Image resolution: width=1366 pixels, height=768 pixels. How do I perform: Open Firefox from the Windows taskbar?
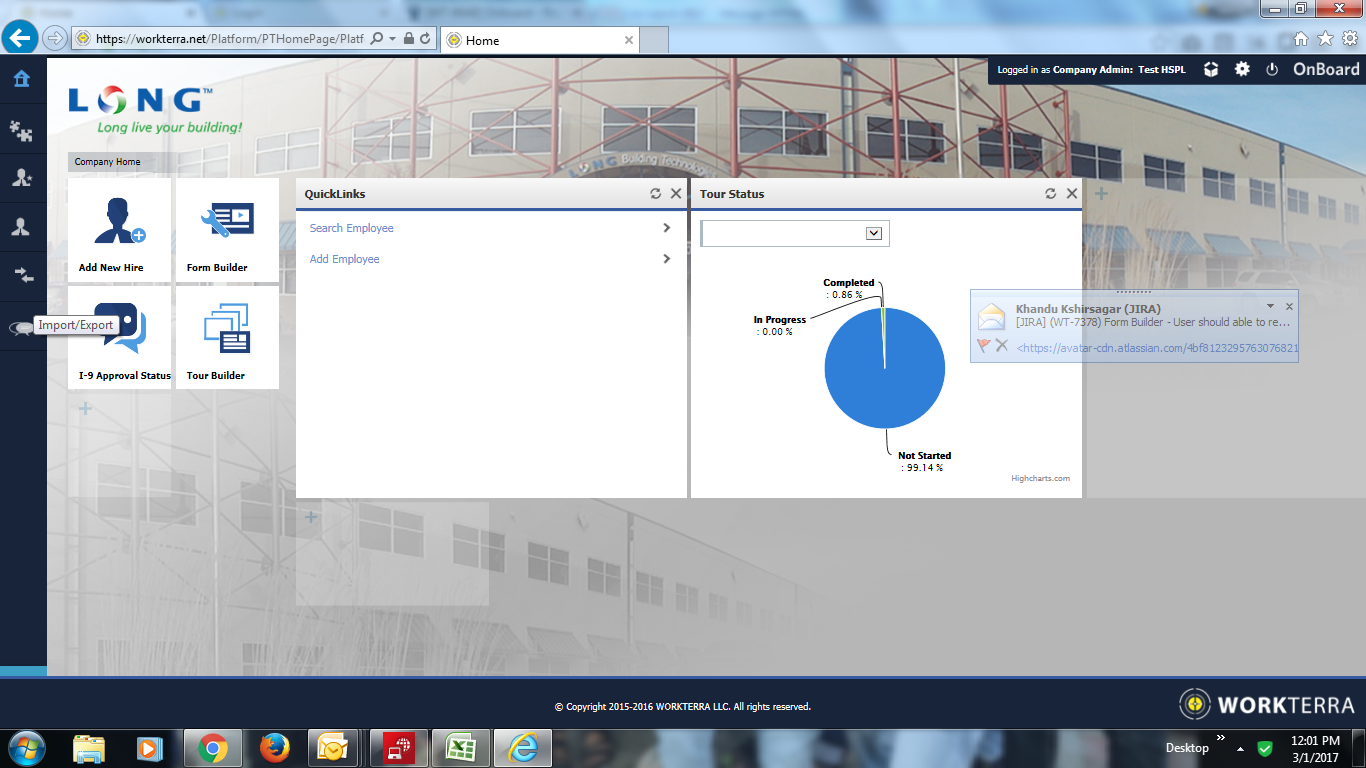(x=274, y=747)
